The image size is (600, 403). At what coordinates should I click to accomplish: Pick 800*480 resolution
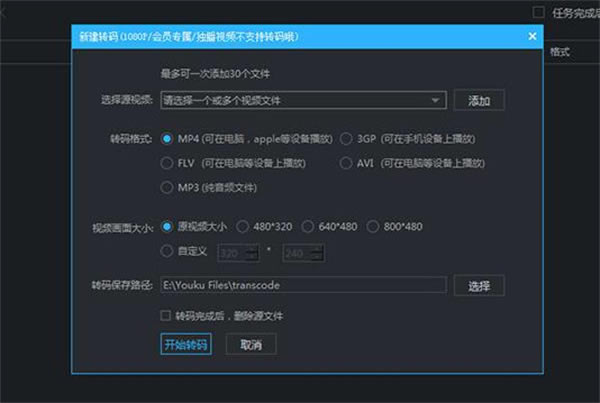[x=373, y=227]
